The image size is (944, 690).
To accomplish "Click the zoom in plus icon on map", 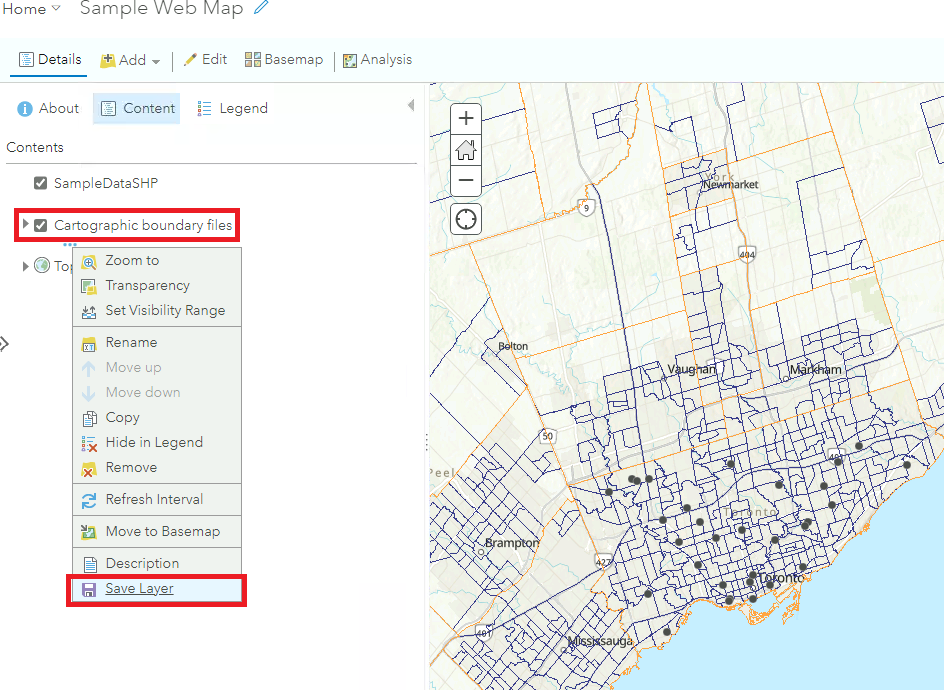I will click(465, 118).
